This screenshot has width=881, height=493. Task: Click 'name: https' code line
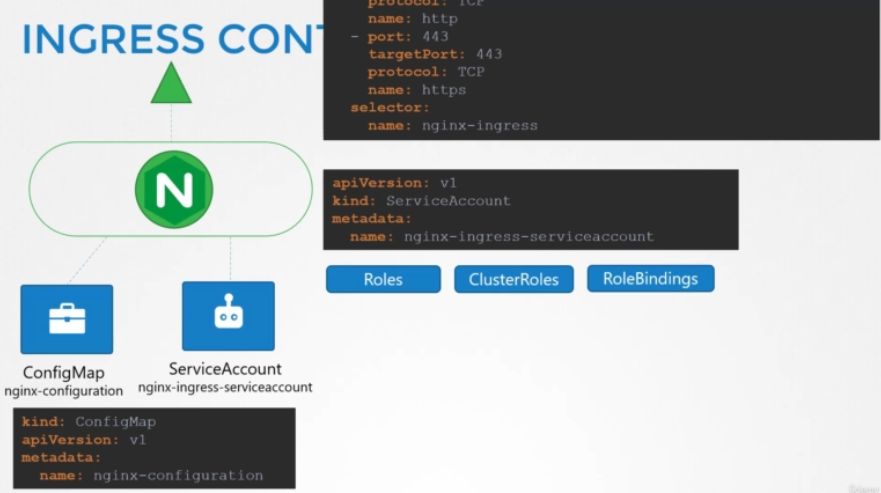click(x=417, y=90)
